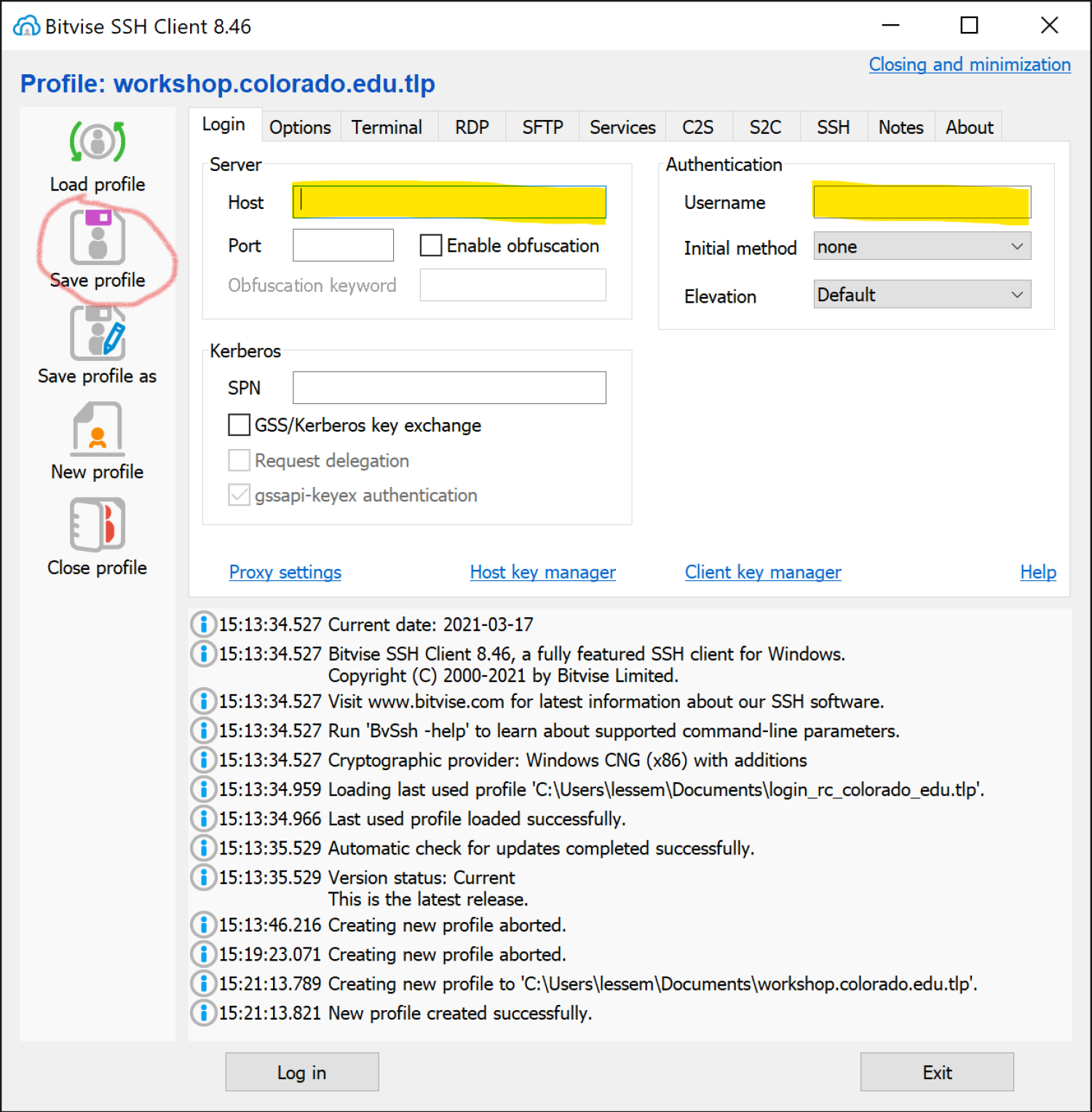This screenshot has width=1092, height=1112.
Task: Click info icon beside Automatic check for updates
Action: 204,848
